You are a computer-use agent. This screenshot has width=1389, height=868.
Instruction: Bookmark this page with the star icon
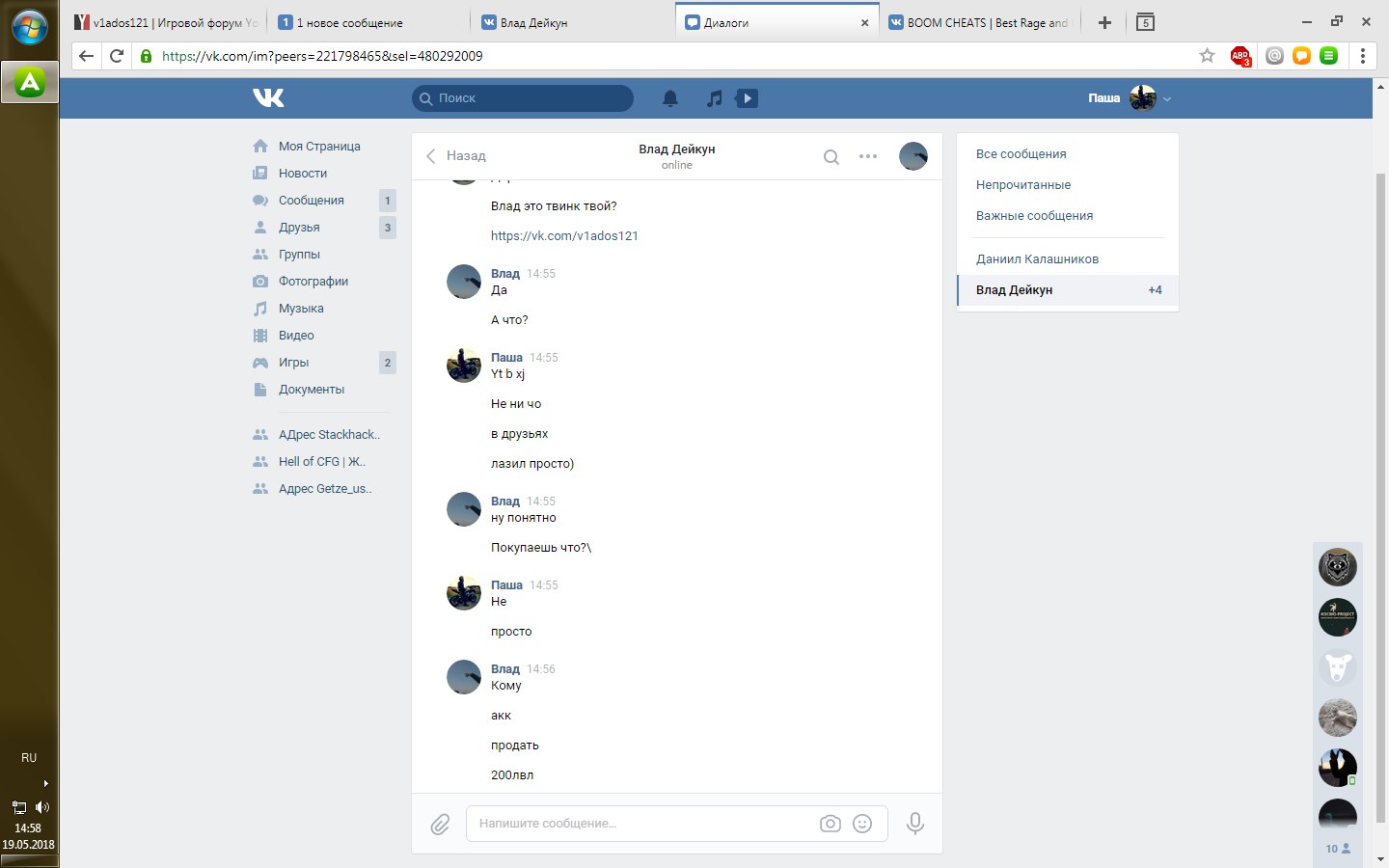1207,56
